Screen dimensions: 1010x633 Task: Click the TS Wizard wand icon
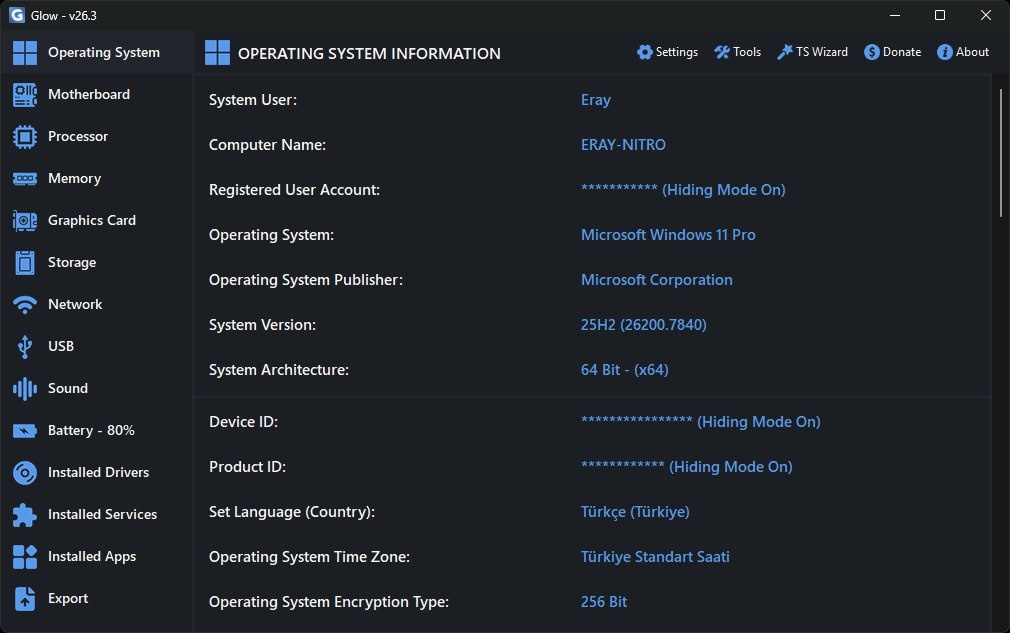785,52
